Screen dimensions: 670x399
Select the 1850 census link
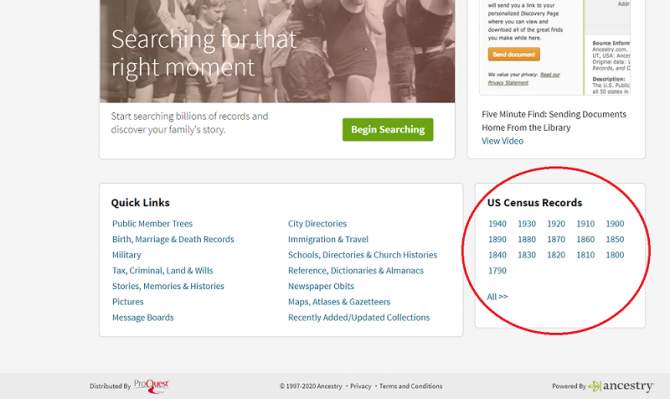tap(615, 239)
